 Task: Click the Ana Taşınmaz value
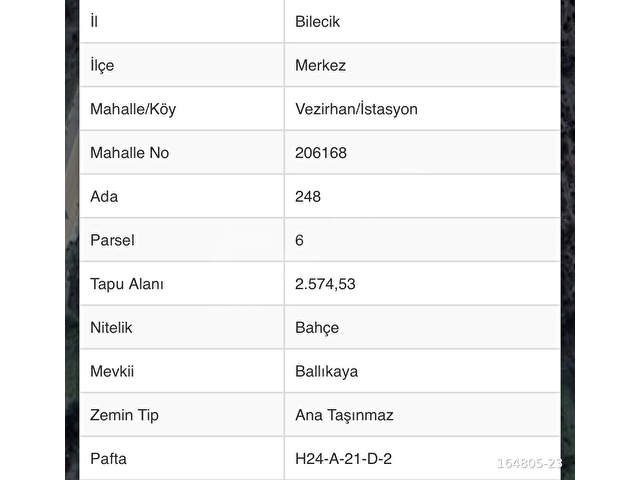pyautogui.click(x=344, y=415)
